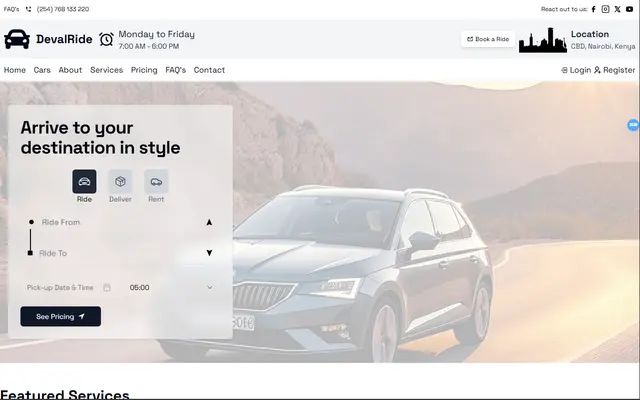Open the FAQ's item in main navigation
This screenshot has height=400, width=640.
[x=176, y=70]
